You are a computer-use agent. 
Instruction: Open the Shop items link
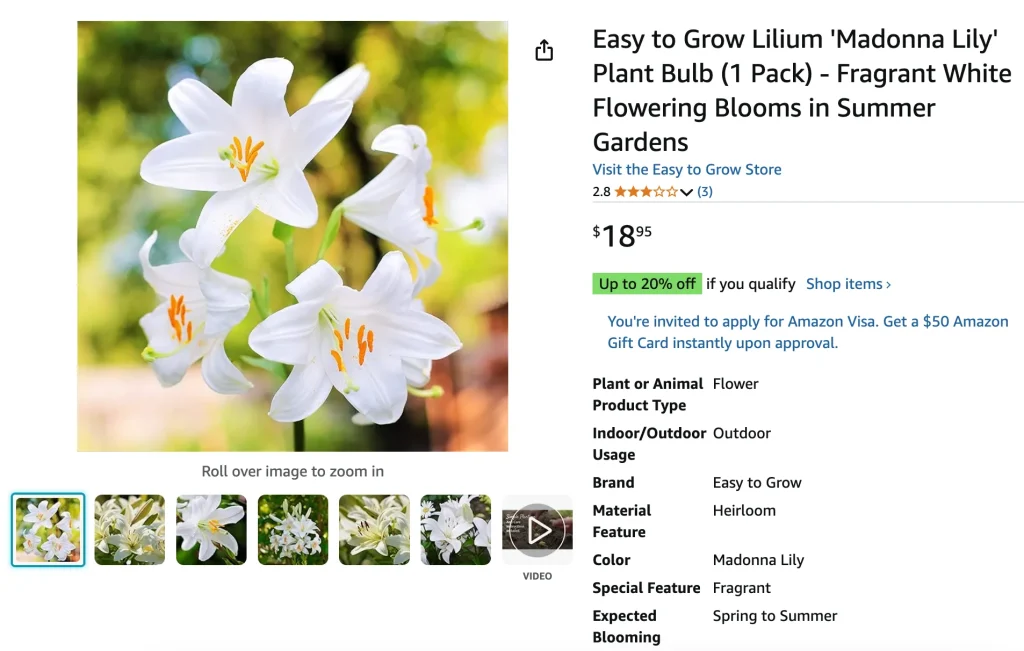coord(848,284)
